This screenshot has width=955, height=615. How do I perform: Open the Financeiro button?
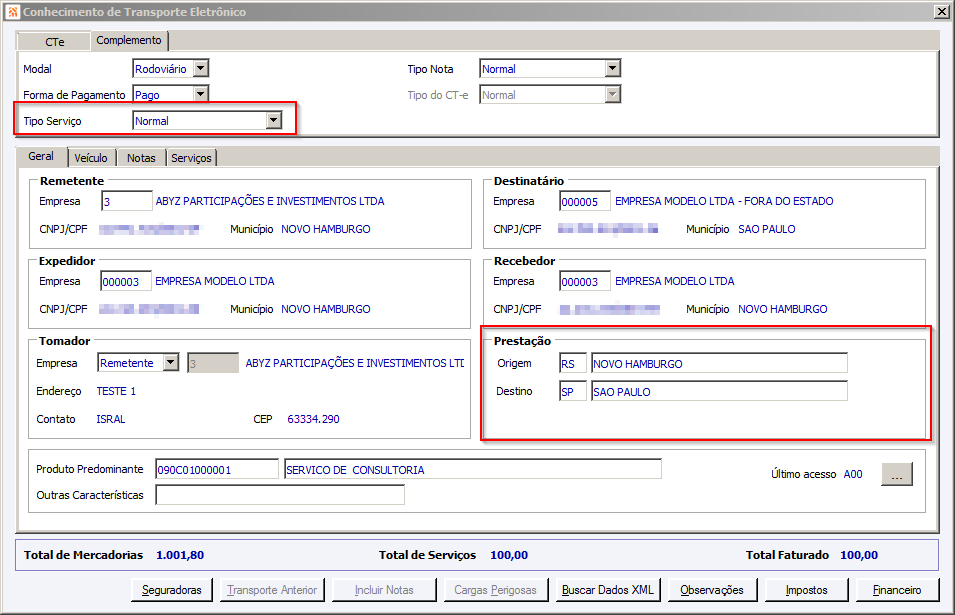897,590
